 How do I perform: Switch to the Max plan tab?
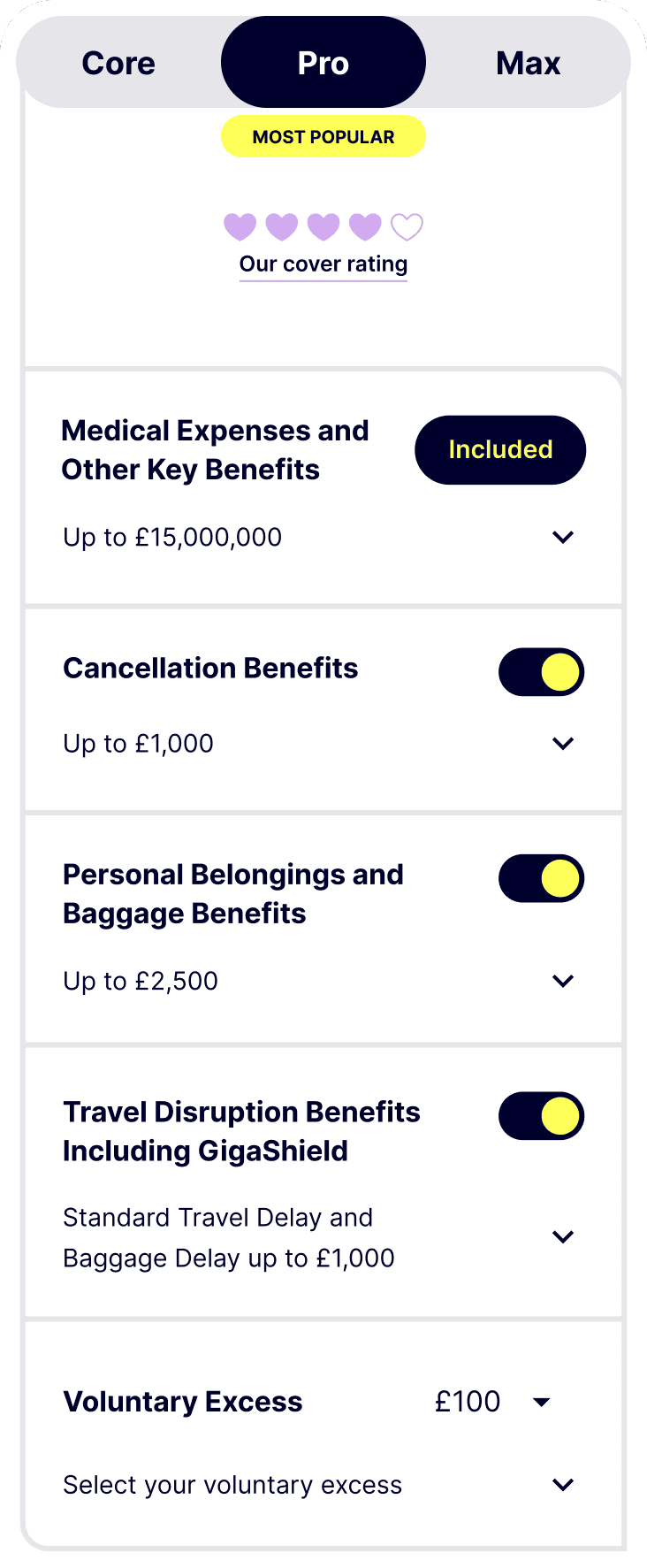coord(529,62)
